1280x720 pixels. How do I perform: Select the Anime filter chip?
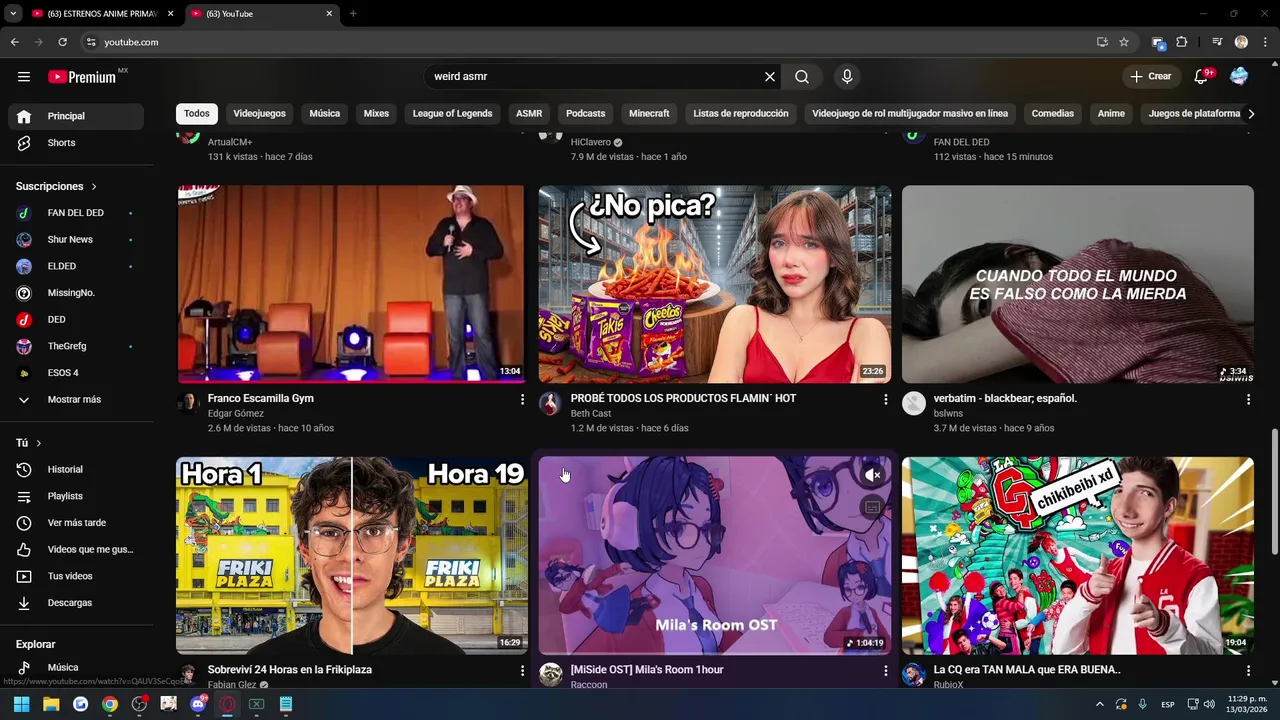(1111, 114)
